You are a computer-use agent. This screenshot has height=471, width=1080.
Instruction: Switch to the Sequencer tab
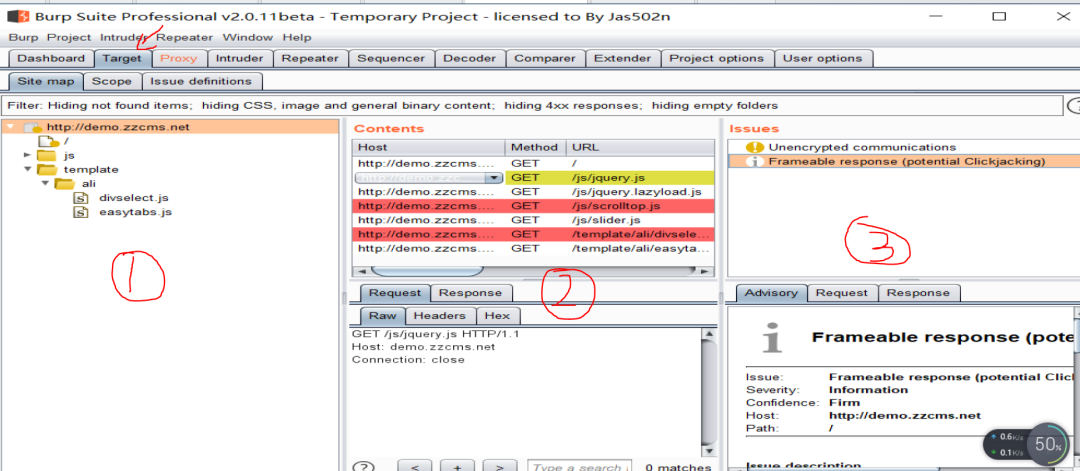(x=391, y=59)
